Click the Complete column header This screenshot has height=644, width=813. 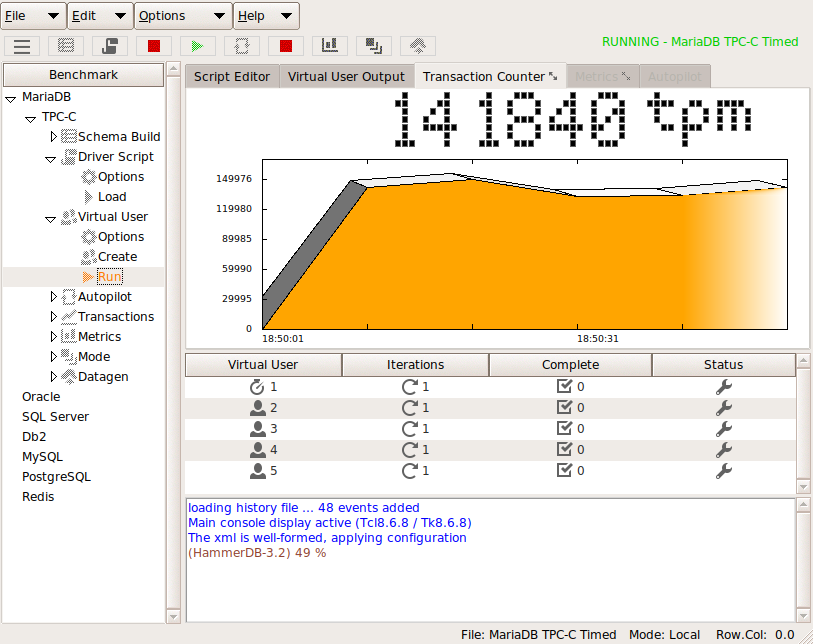point(570,365)
